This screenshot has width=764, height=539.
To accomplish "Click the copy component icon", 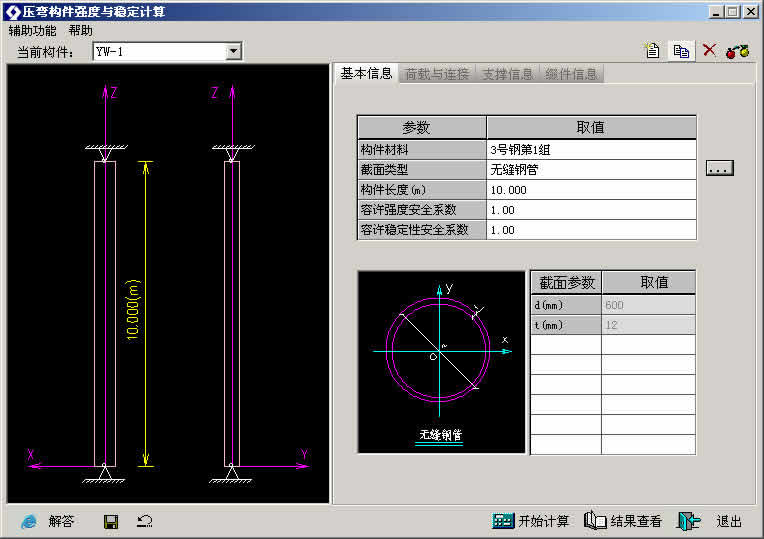I will (681, 51).
